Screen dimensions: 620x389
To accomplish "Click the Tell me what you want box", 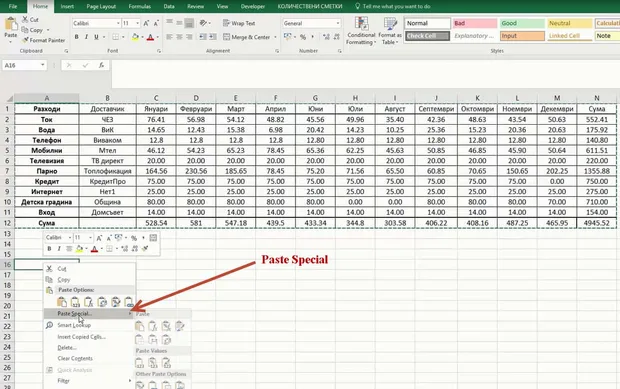I will (392, 6).
